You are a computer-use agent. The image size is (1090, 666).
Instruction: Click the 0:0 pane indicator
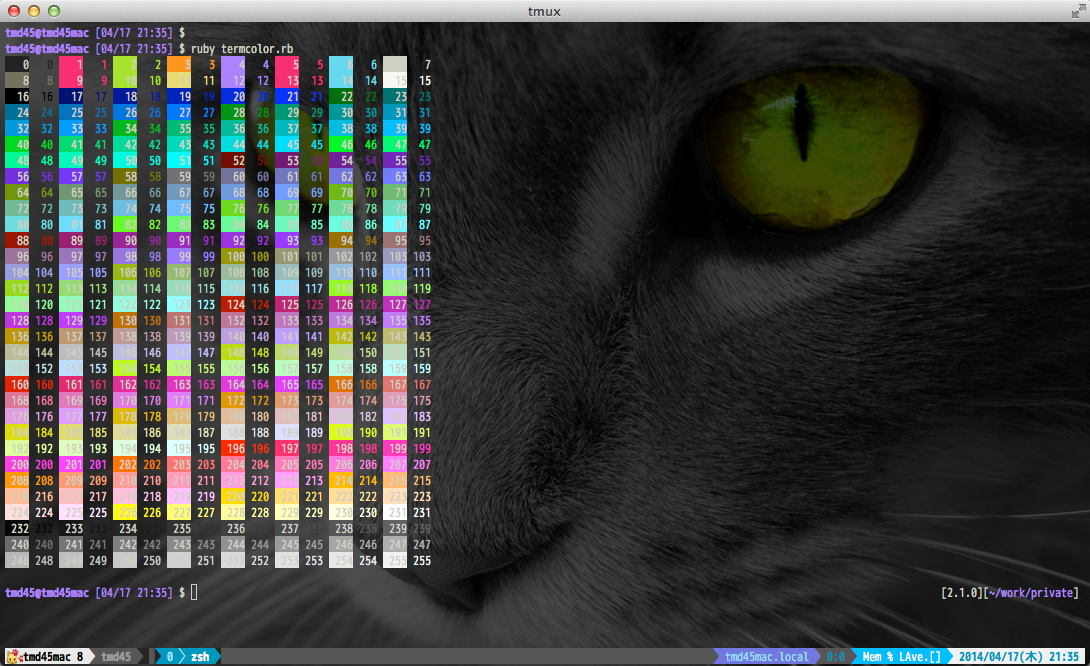(836, 656)
